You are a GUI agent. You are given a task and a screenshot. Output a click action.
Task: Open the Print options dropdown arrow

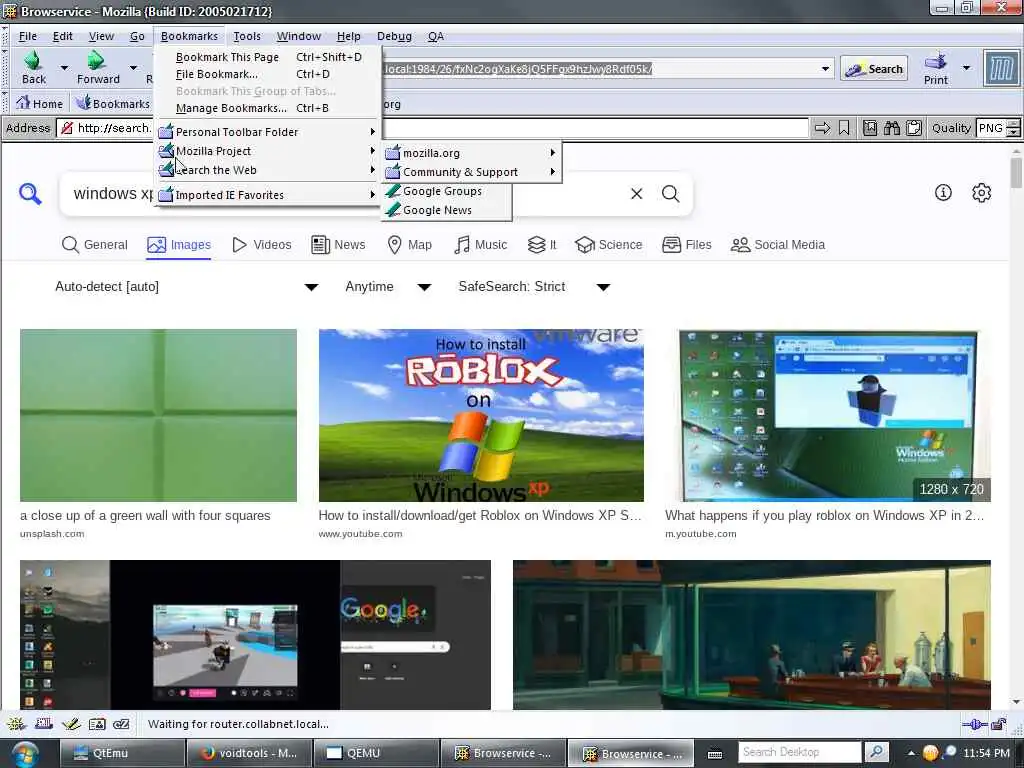coord(967,68)
